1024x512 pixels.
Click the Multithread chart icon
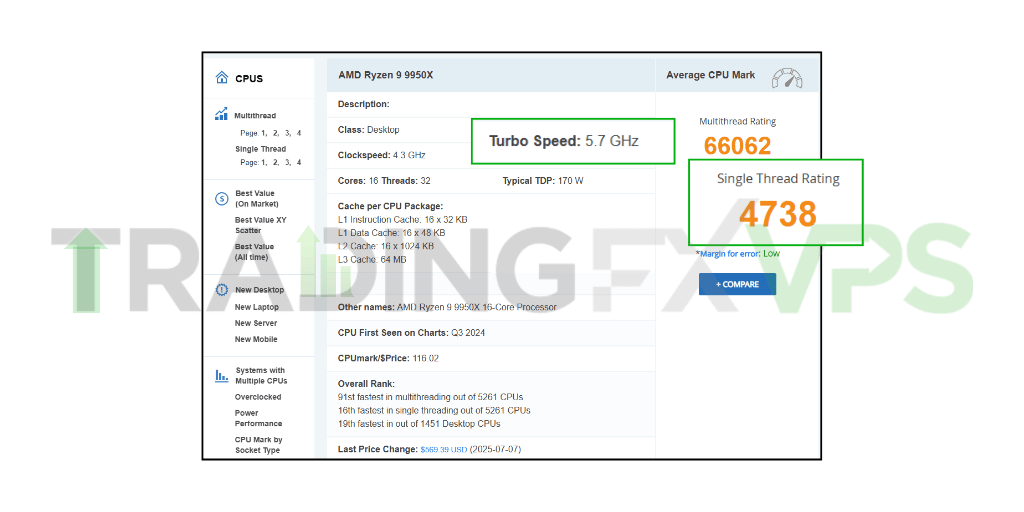tap(221, 114)
